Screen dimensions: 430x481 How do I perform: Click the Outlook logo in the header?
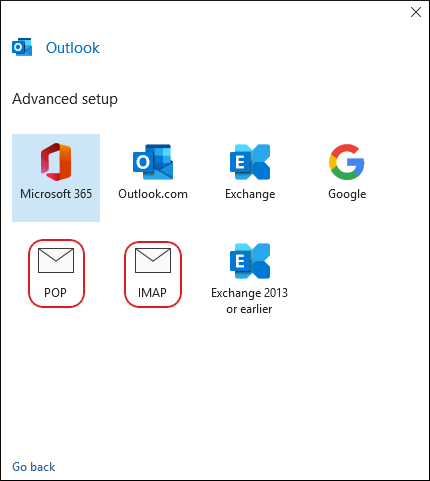[x=22, y=47]
